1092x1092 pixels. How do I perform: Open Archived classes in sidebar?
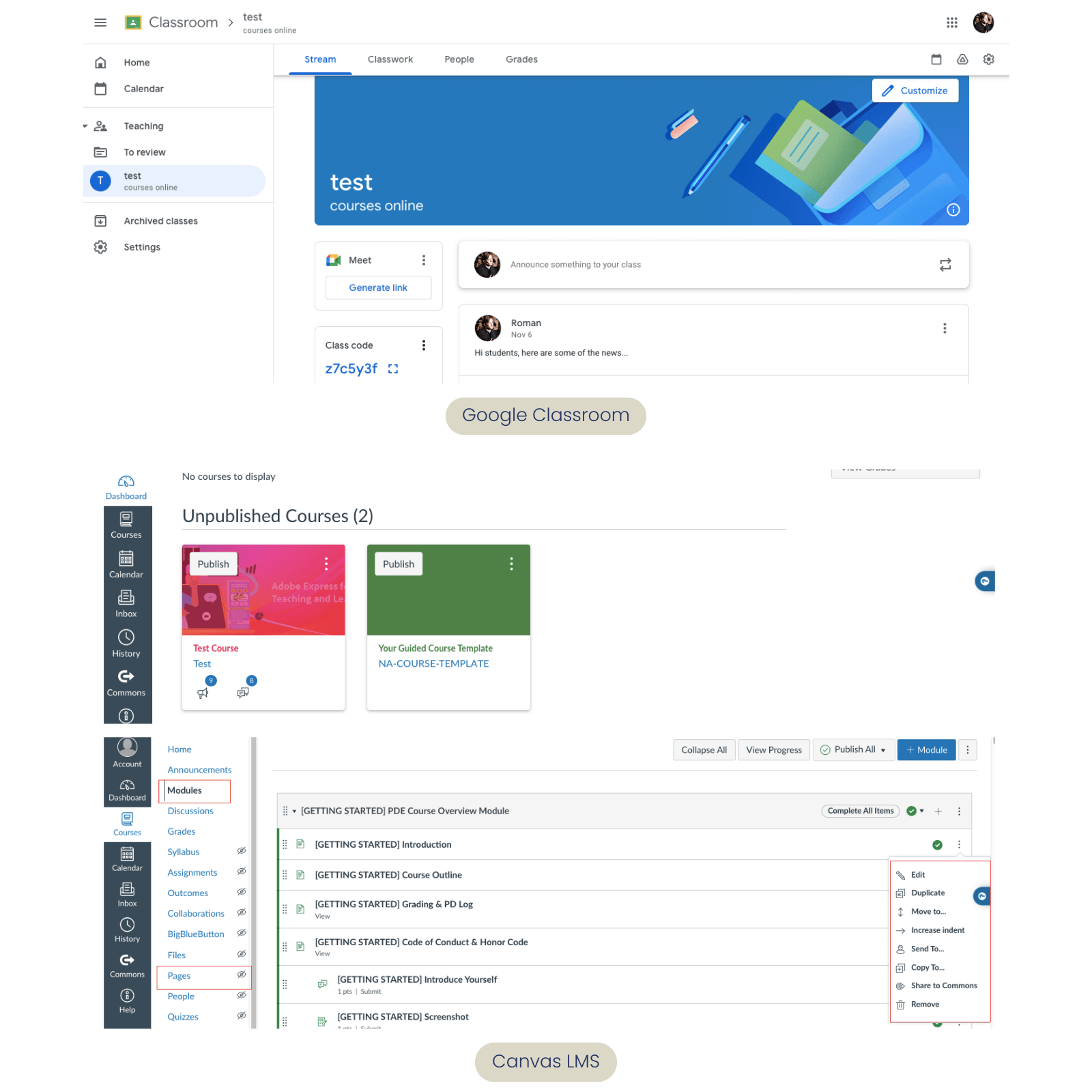coord(160,221)
